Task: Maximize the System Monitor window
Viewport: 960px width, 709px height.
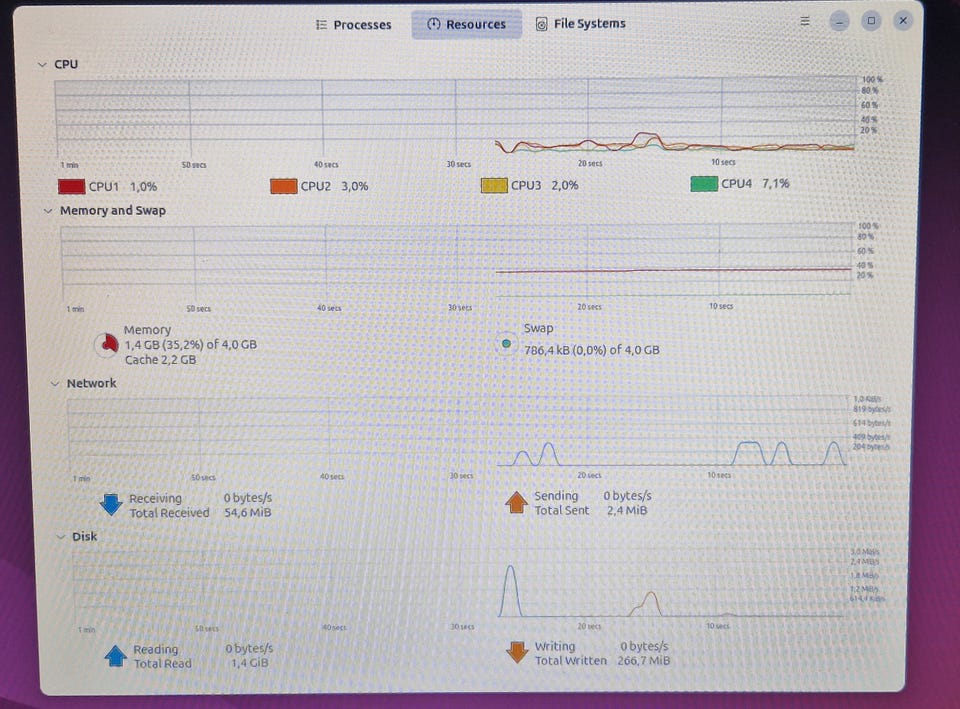Action: [x=871, y=21]
